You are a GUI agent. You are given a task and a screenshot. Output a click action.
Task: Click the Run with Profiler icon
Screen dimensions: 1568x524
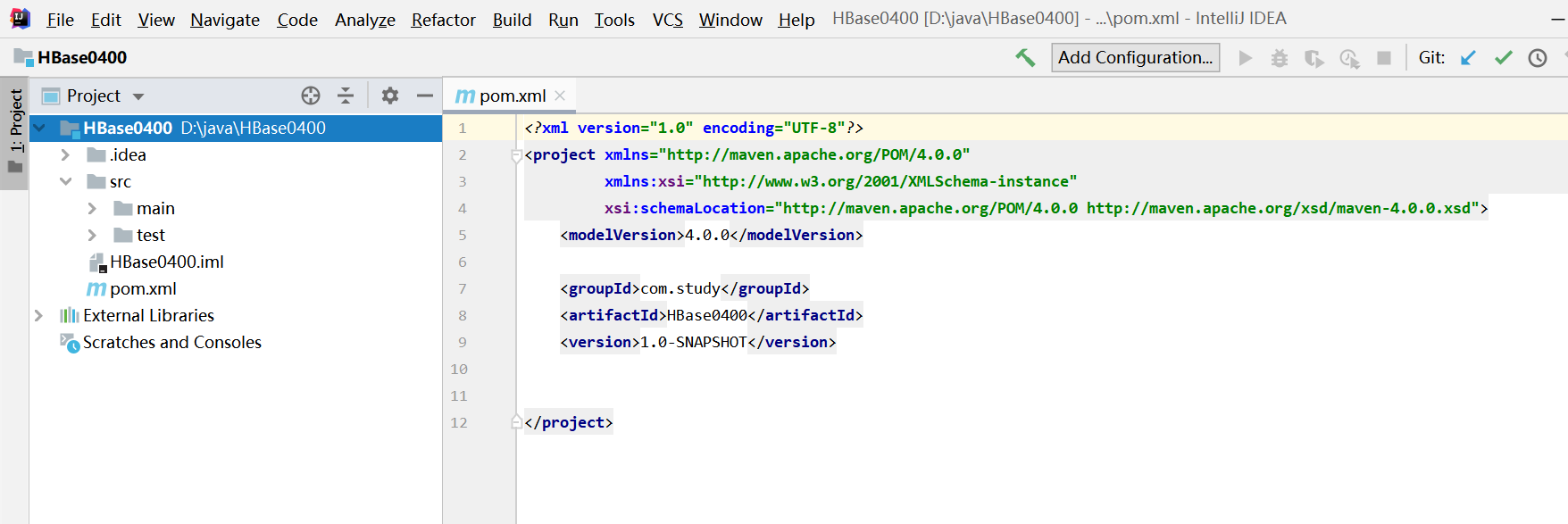(1349, 59)
